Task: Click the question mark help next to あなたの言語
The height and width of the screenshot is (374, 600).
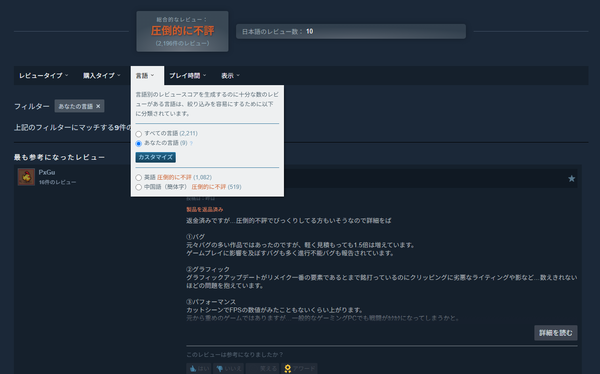Action: (x=191, y=144)
